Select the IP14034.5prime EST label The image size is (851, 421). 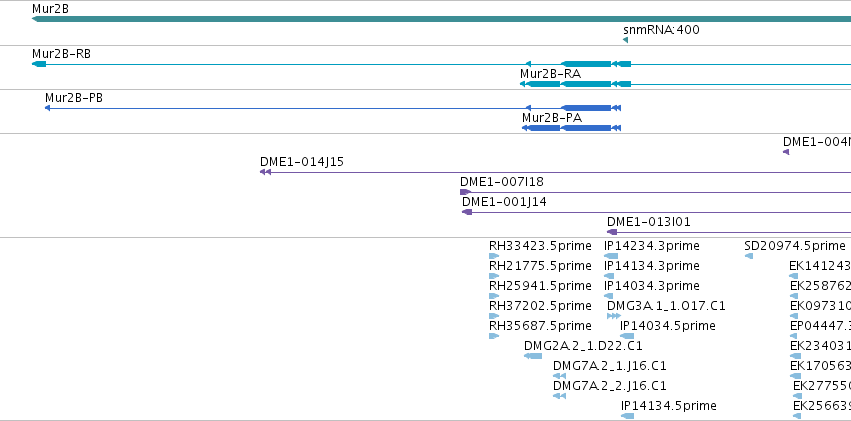pos(668,326)
